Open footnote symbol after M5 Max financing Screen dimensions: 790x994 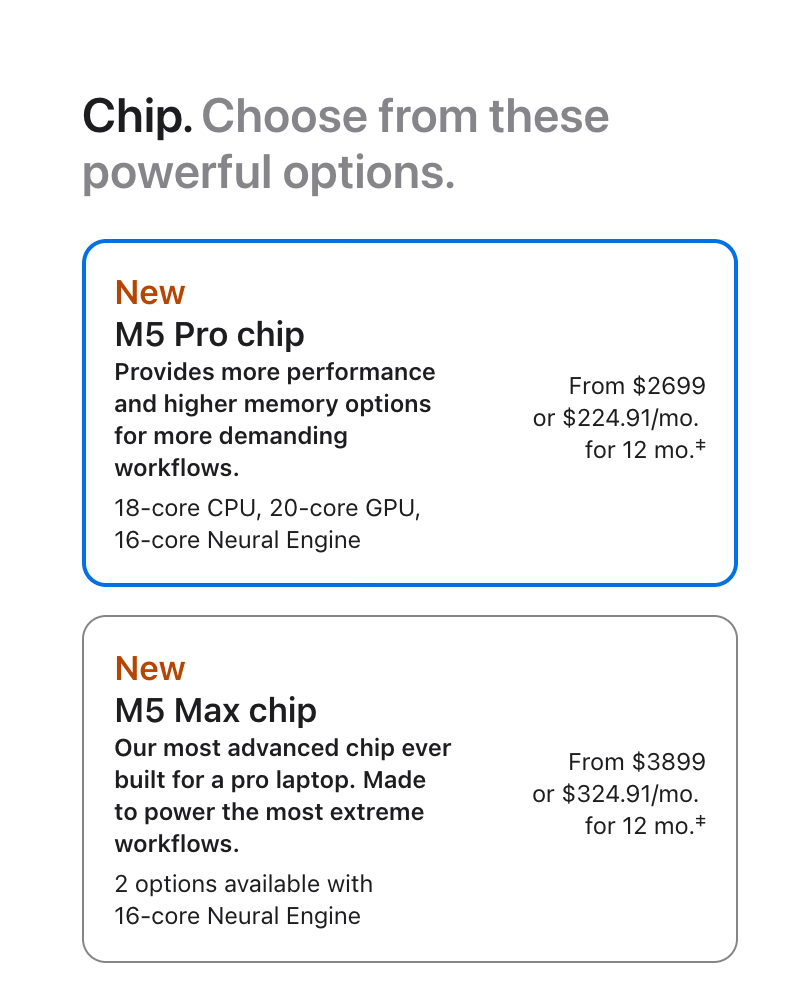pos(701,823)
